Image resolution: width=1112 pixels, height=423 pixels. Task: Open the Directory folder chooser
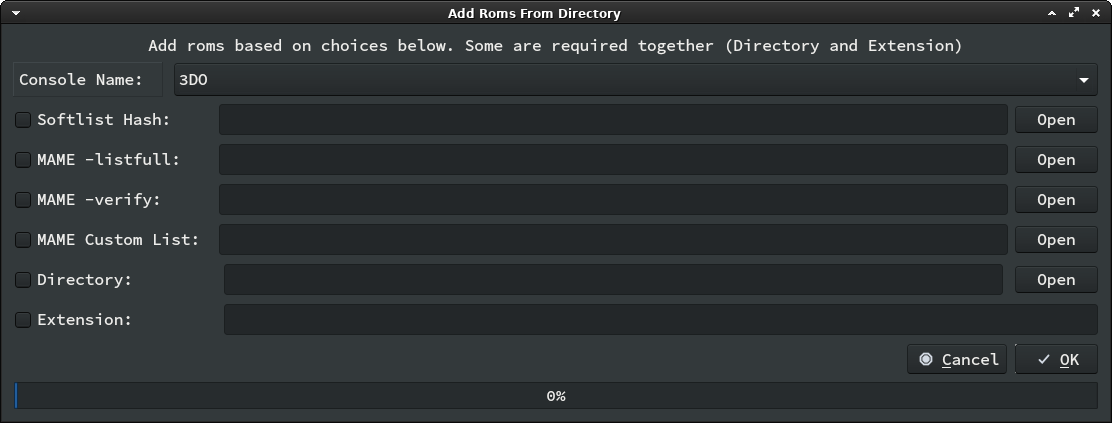point(1055,280)
